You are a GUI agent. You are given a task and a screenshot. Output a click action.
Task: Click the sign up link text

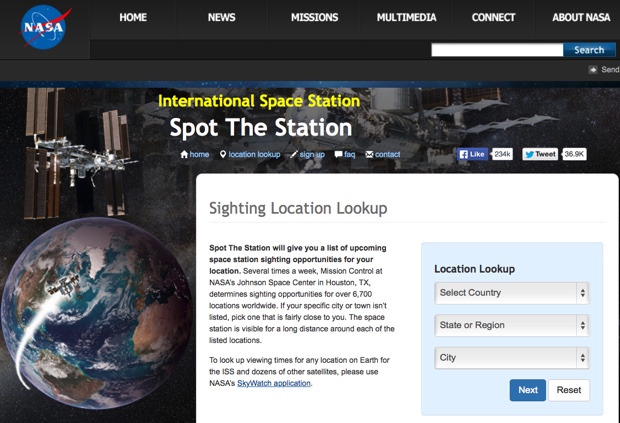[312, 155]
